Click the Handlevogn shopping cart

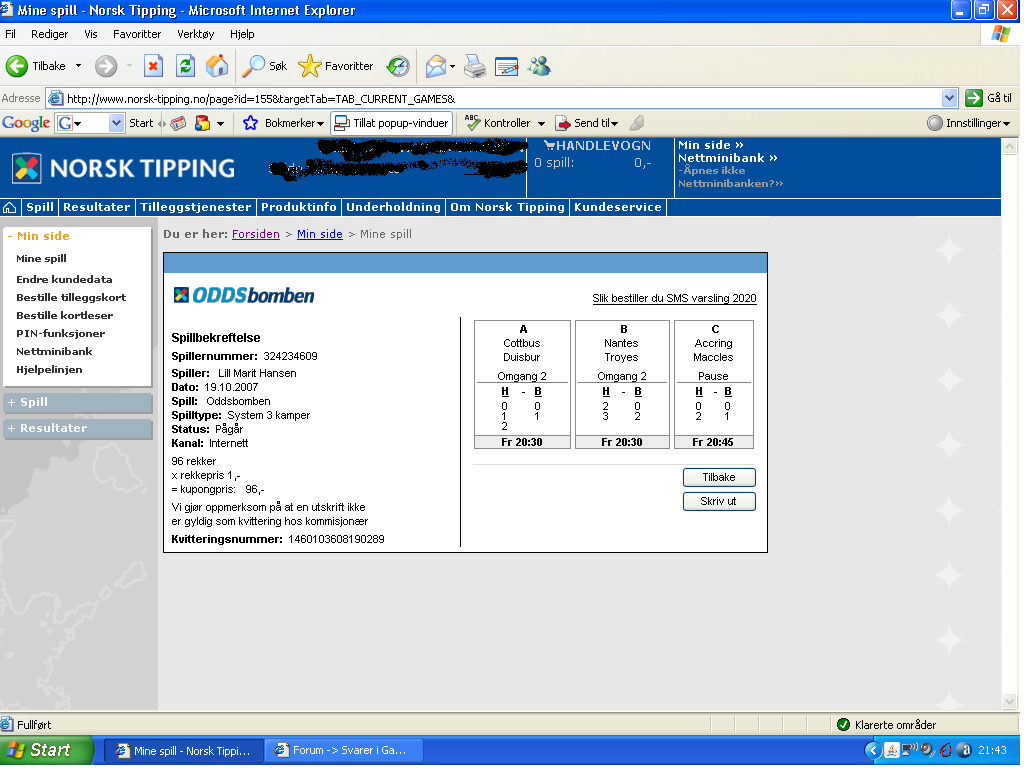598,146
